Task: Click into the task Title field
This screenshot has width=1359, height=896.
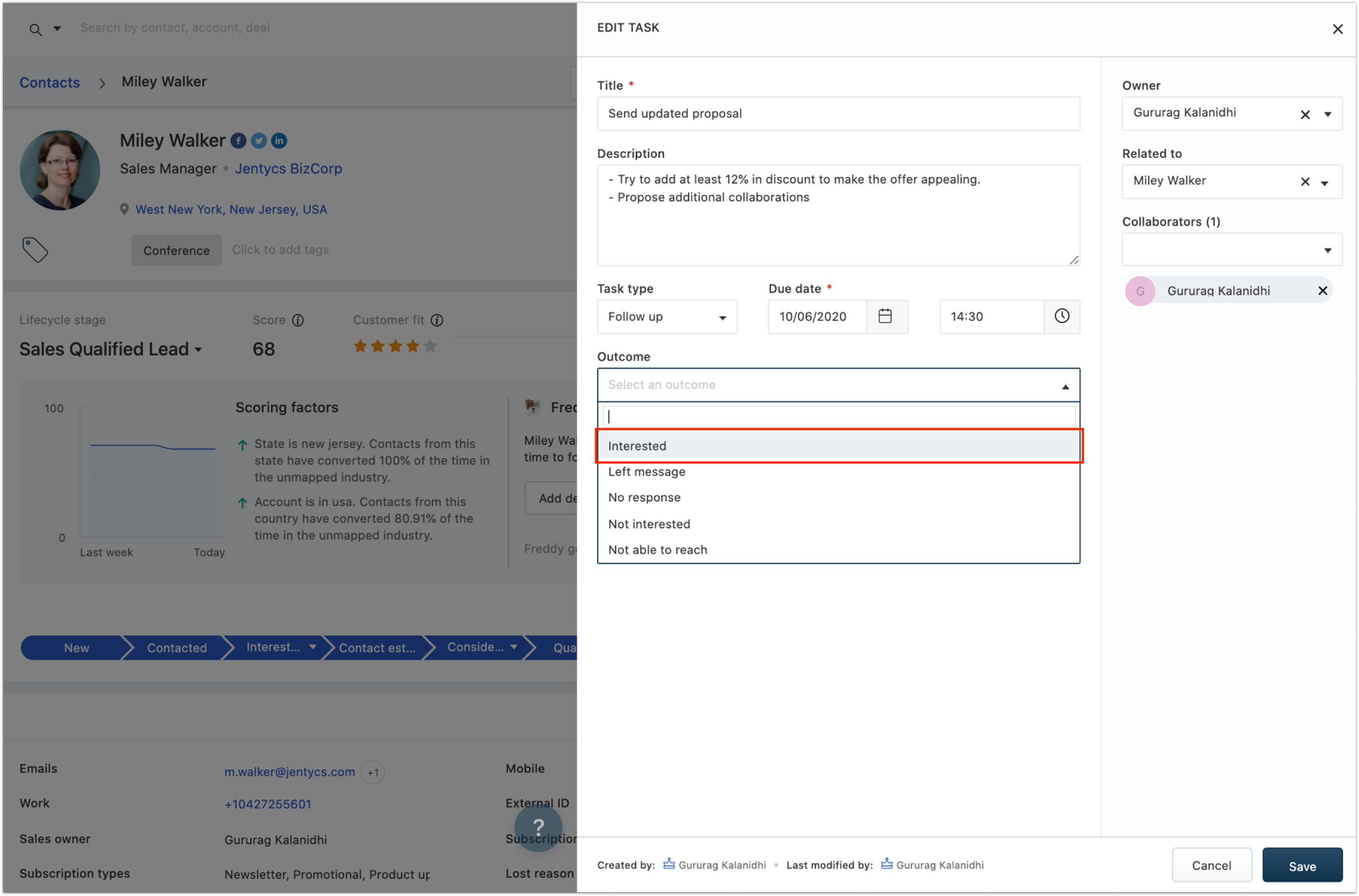Action: pyautogui.click(x=837, y=114)
